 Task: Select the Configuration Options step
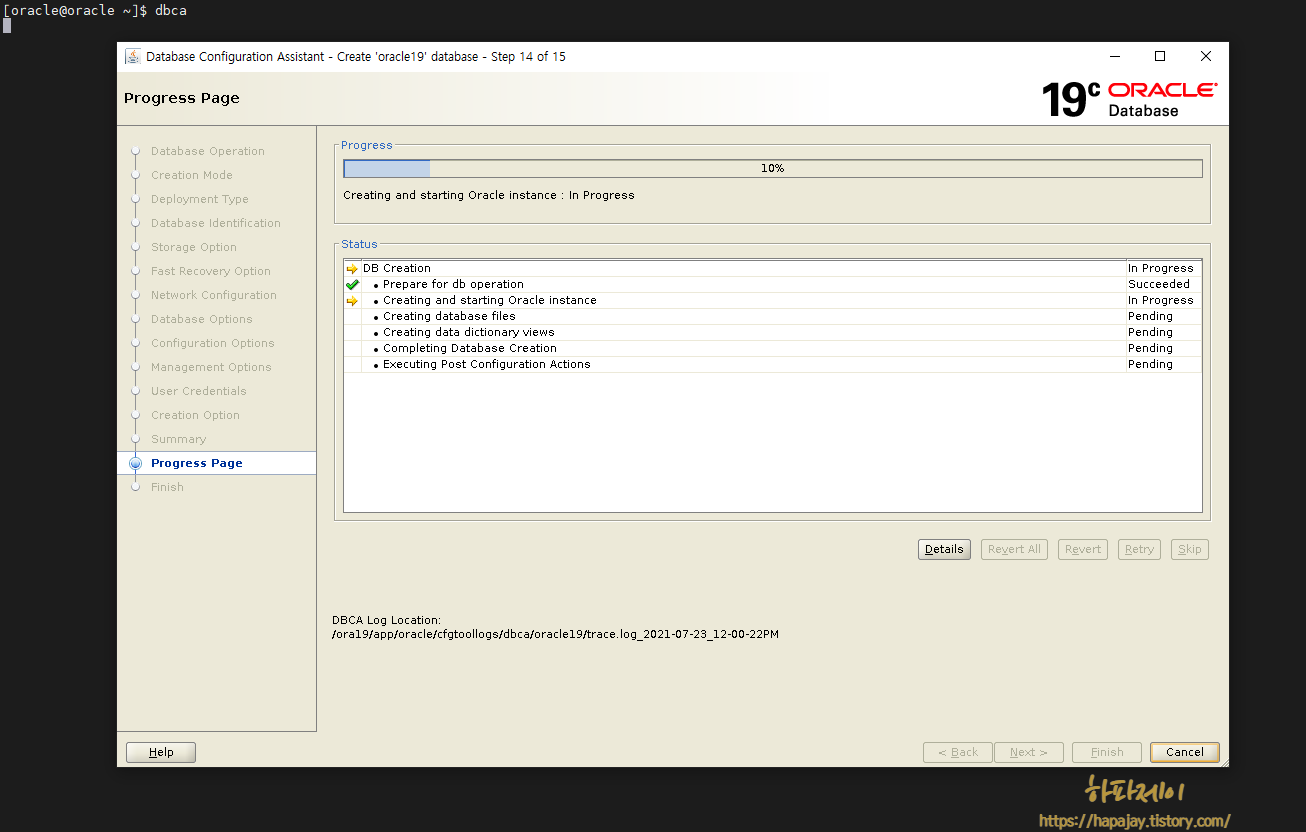(x=213, y=343)
